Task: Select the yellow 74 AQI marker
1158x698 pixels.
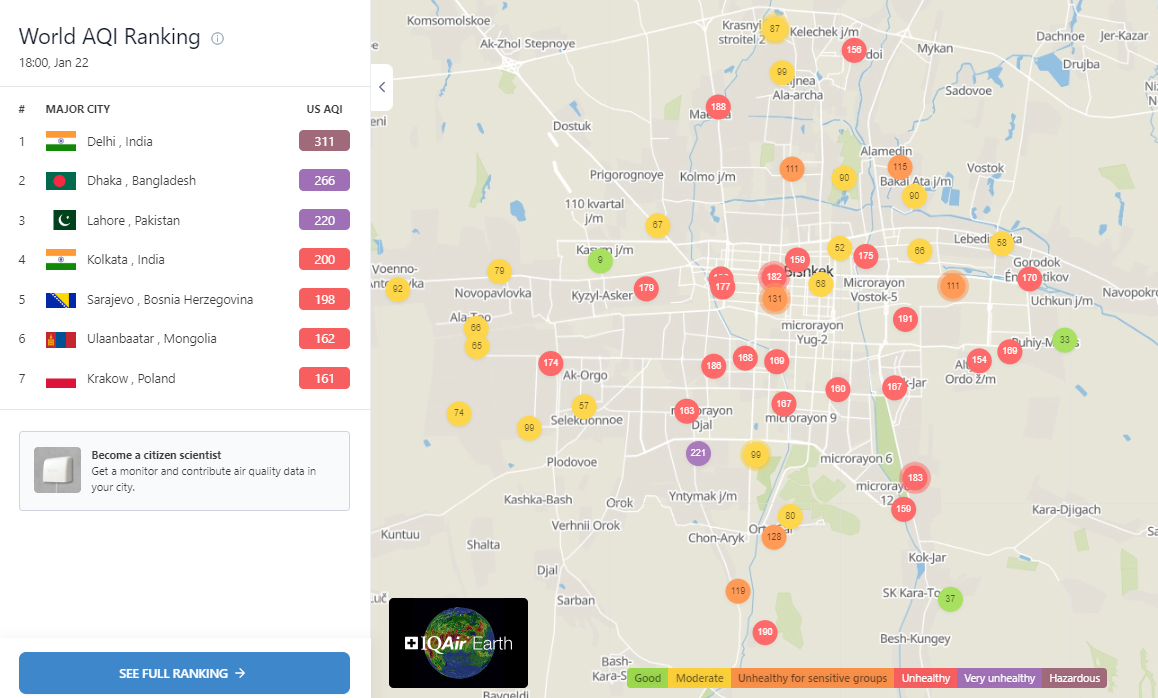Action: tap(459, 413)
